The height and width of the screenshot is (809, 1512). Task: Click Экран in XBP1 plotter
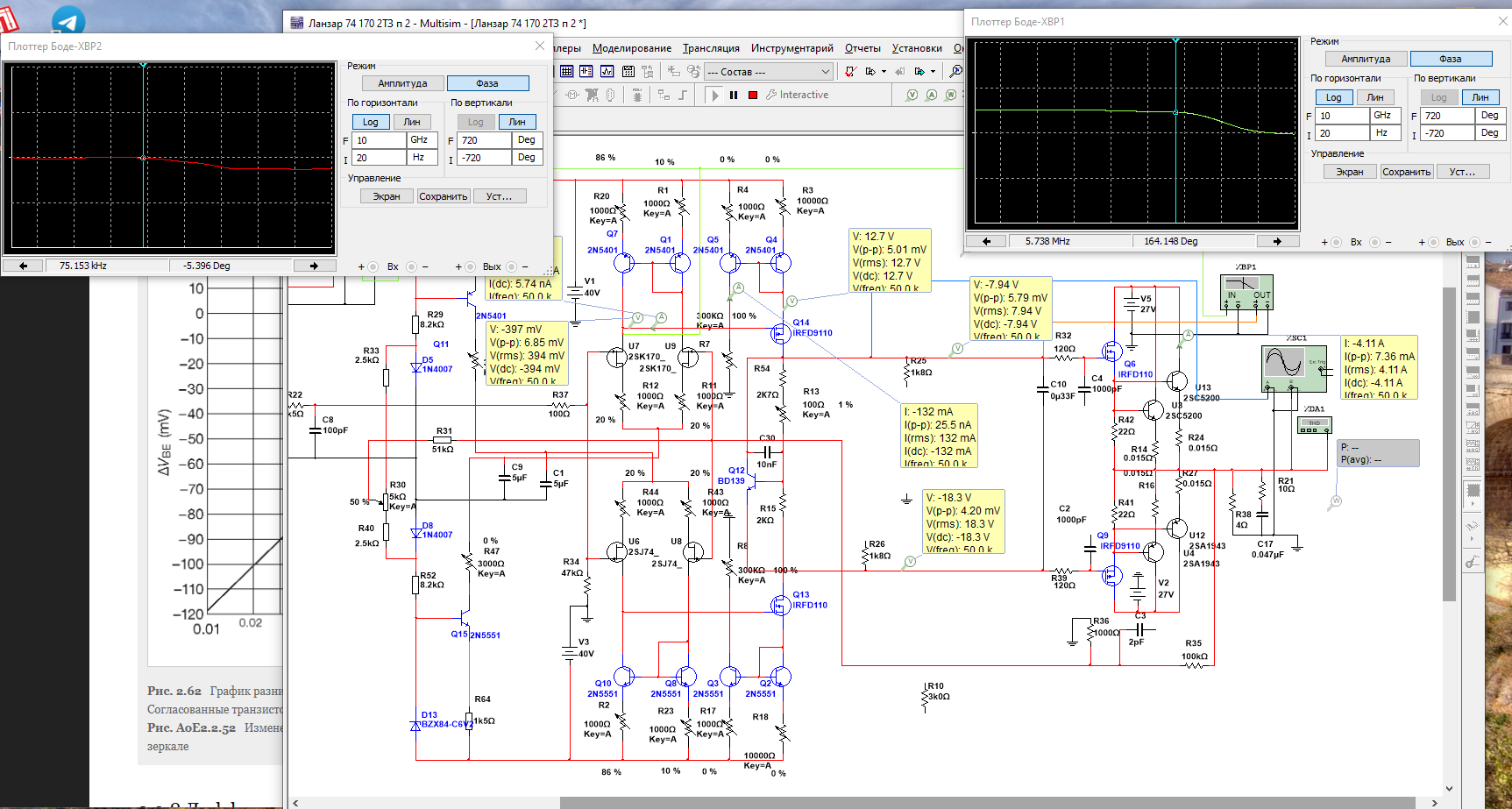[x=1350, y=172]
